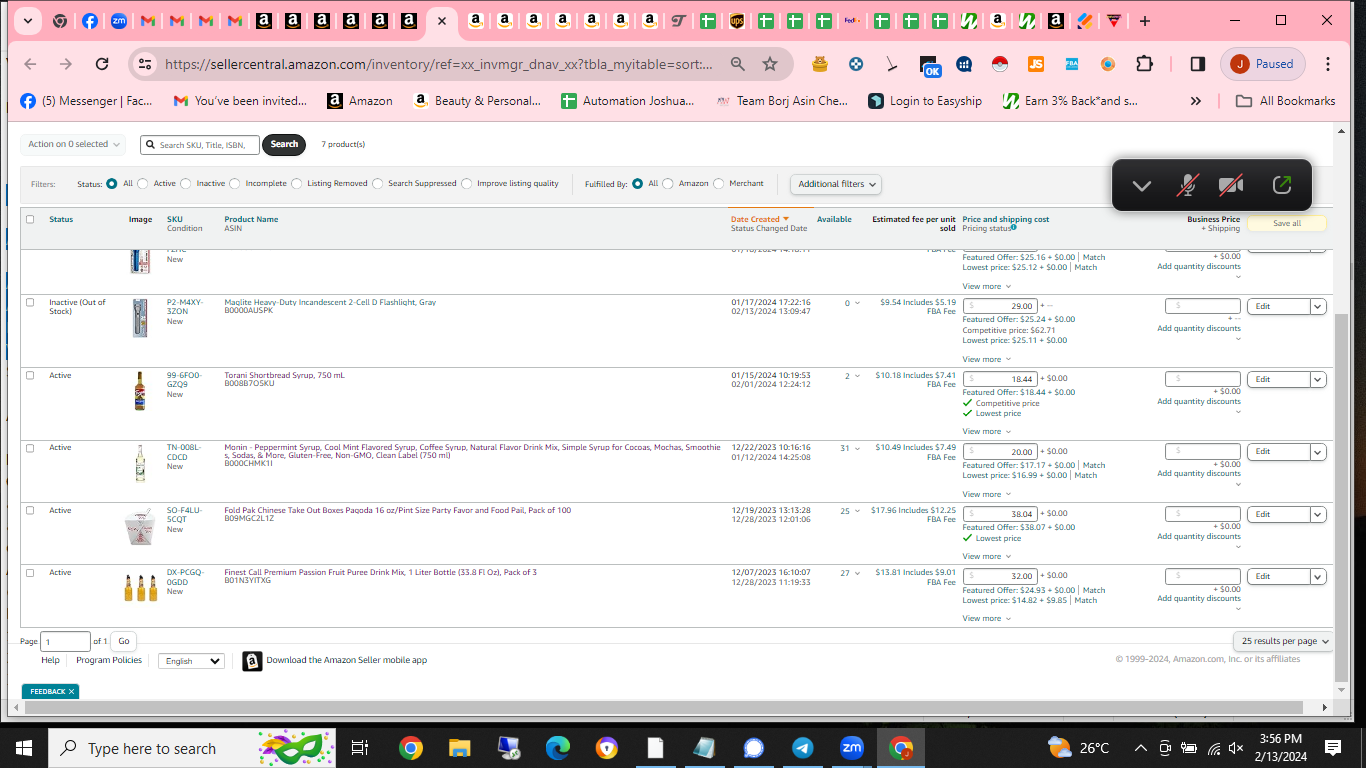The width and height of the screenshot is (1366, 768).
Task: Tick the select-all checkbox in table header
Action: 30,220
